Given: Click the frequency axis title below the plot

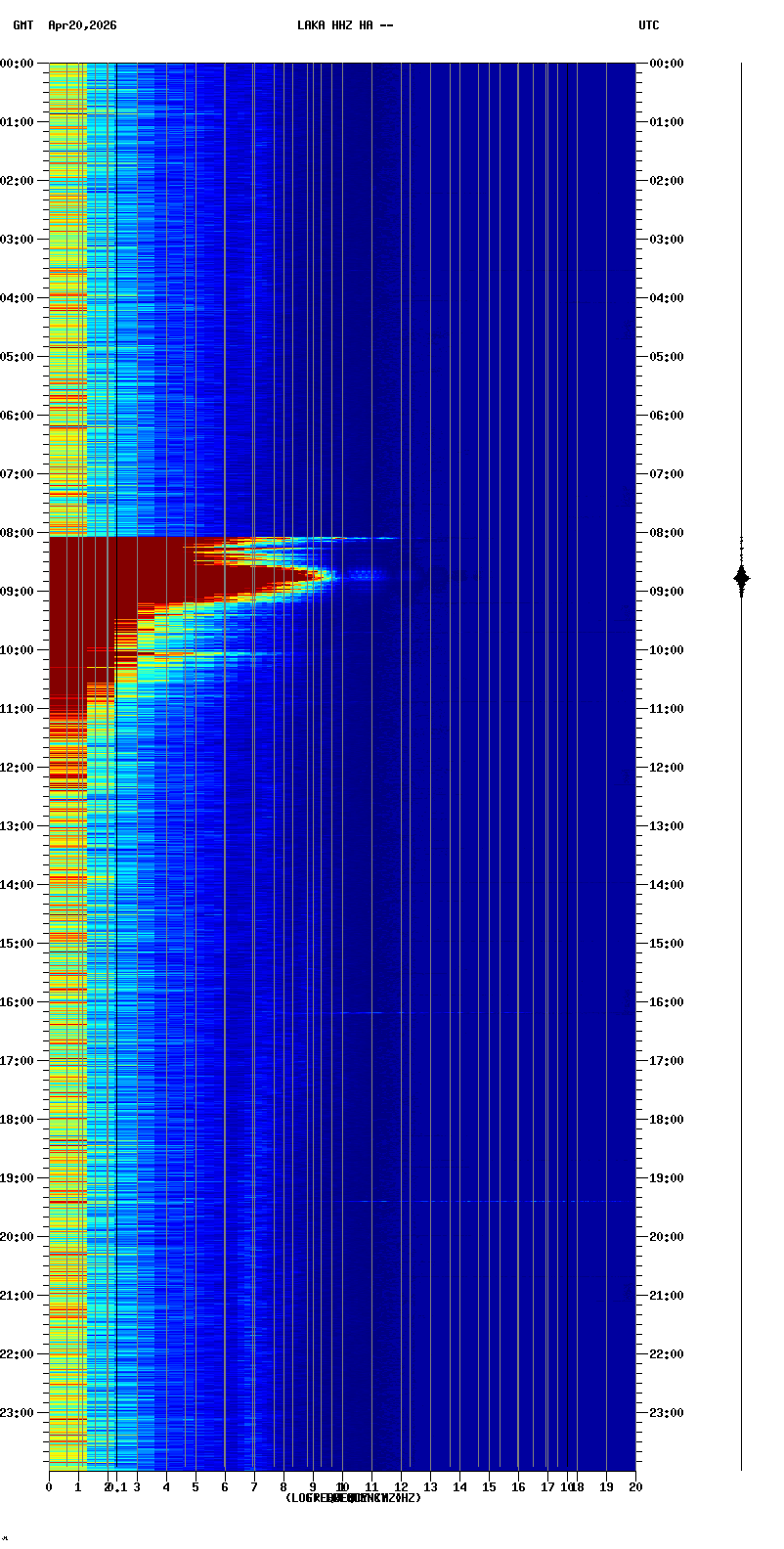Looking at the screenshot, I should click(353, 1498).
